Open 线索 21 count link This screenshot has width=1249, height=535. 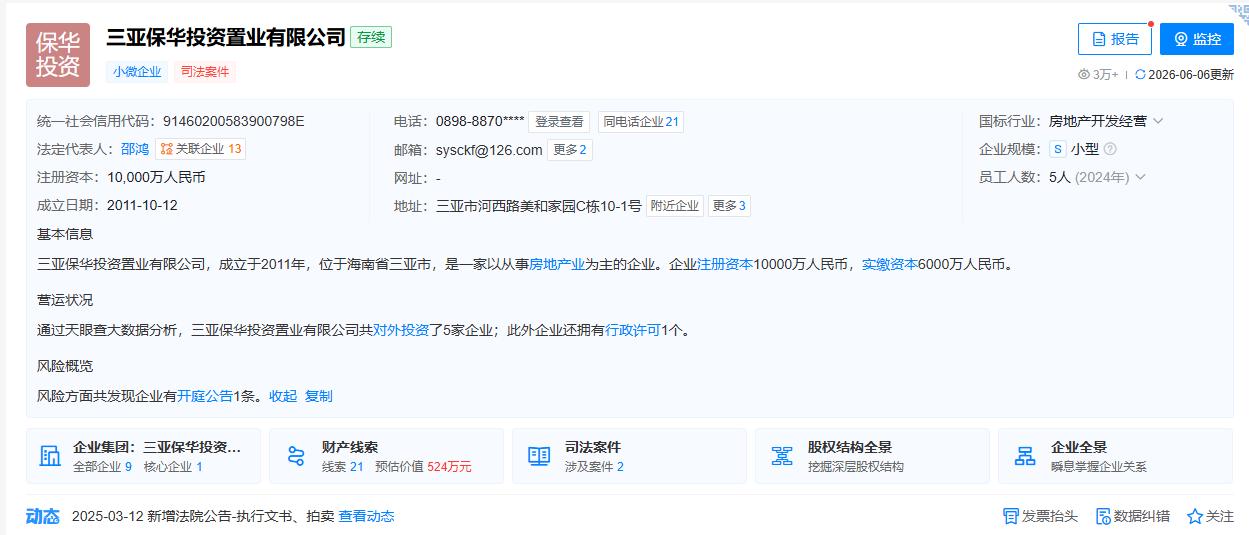[343, 467]
